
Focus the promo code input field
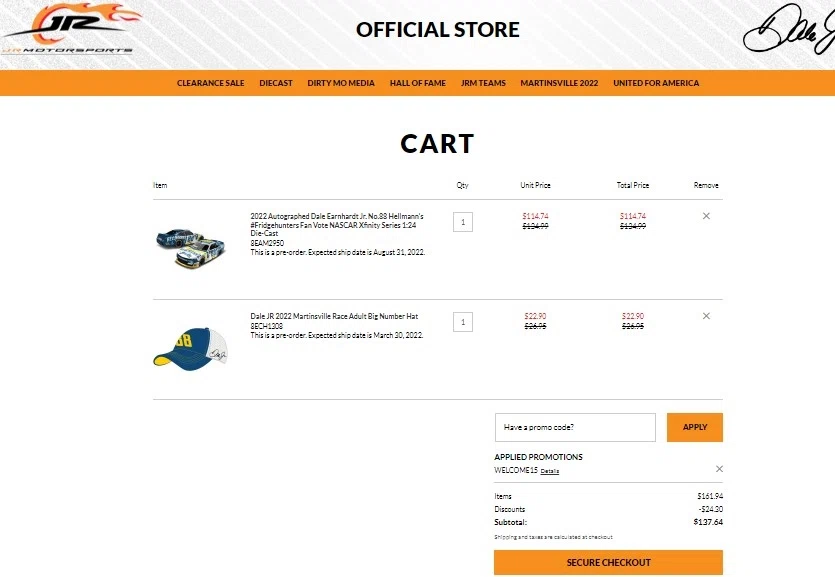[575, 427]
